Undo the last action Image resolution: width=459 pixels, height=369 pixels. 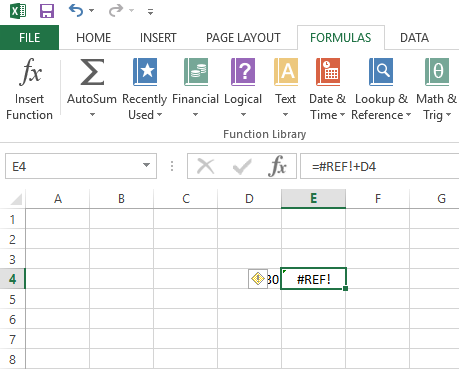[x=76, y=11]
